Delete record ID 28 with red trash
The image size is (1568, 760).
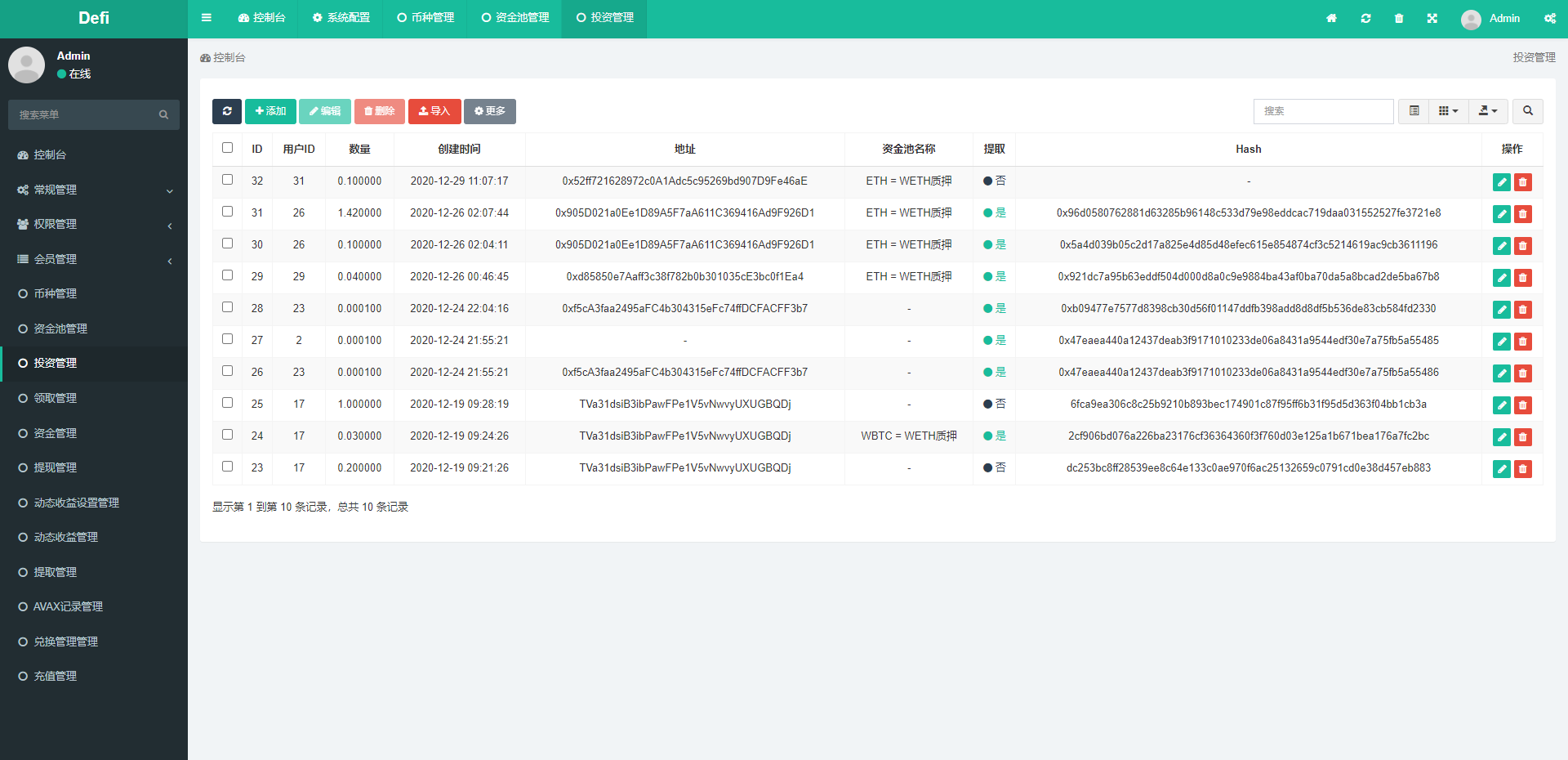coord(1523,310)
